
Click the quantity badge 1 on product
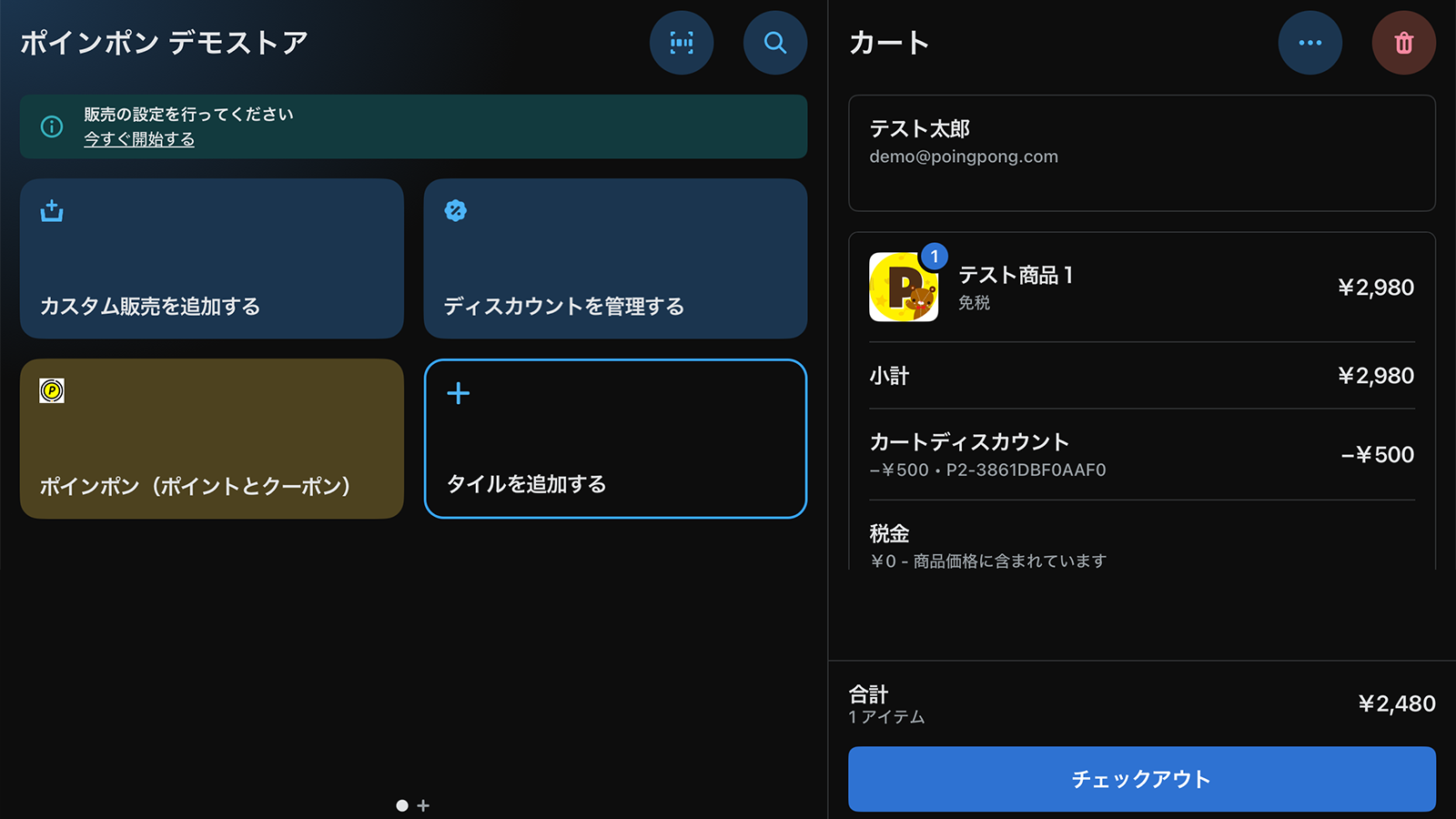pyautogui.click(x=935, y=257)
